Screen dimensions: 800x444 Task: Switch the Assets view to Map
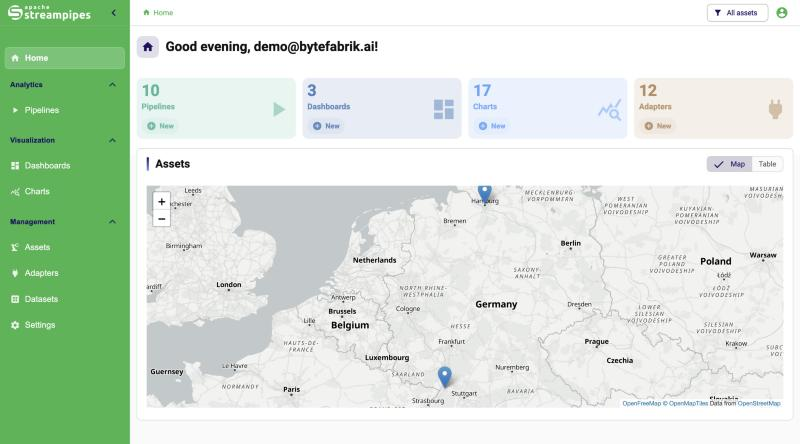(729, 164)
